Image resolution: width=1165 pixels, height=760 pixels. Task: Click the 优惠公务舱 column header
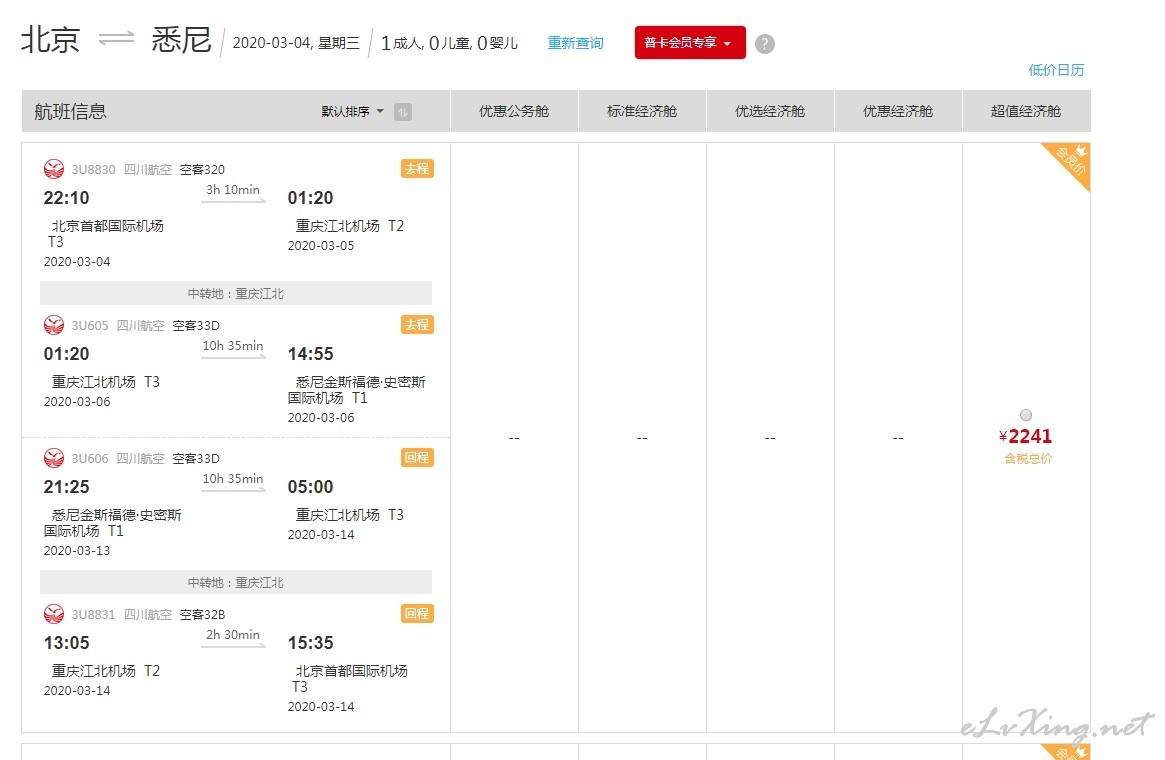pyautogui.click(x=514, y=111)
